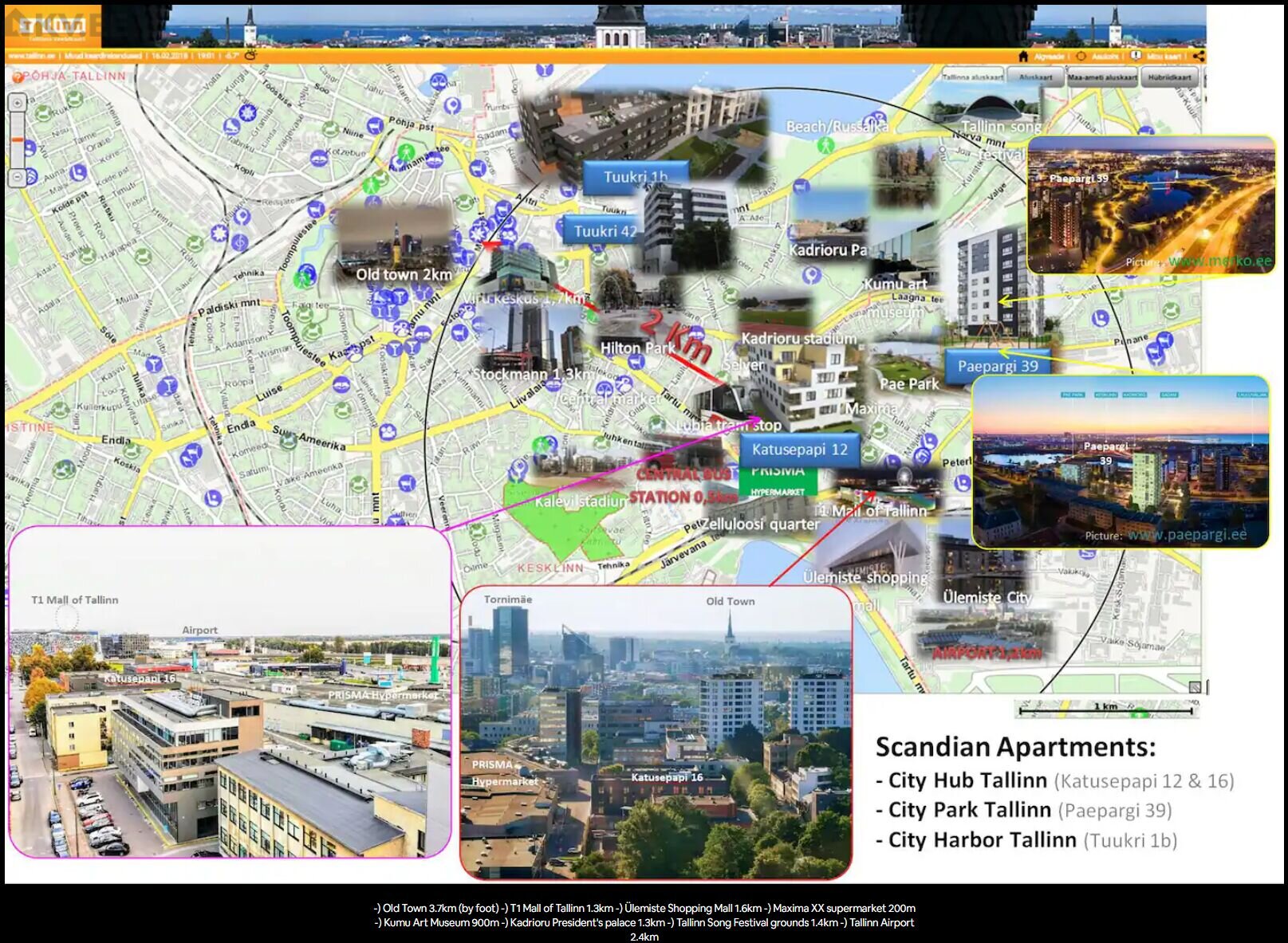The height and width of the screenshot is (943, 1288).
Task: Open the Tornimäe and Old Town skyline photo
Action: tap(656, 733)
